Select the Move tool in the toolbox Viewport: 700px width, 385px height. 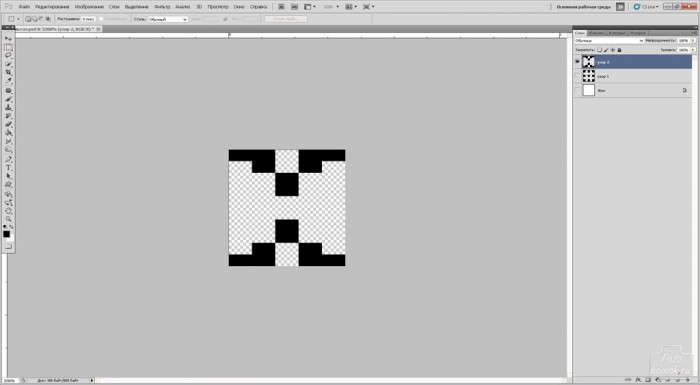coord(8,39)
